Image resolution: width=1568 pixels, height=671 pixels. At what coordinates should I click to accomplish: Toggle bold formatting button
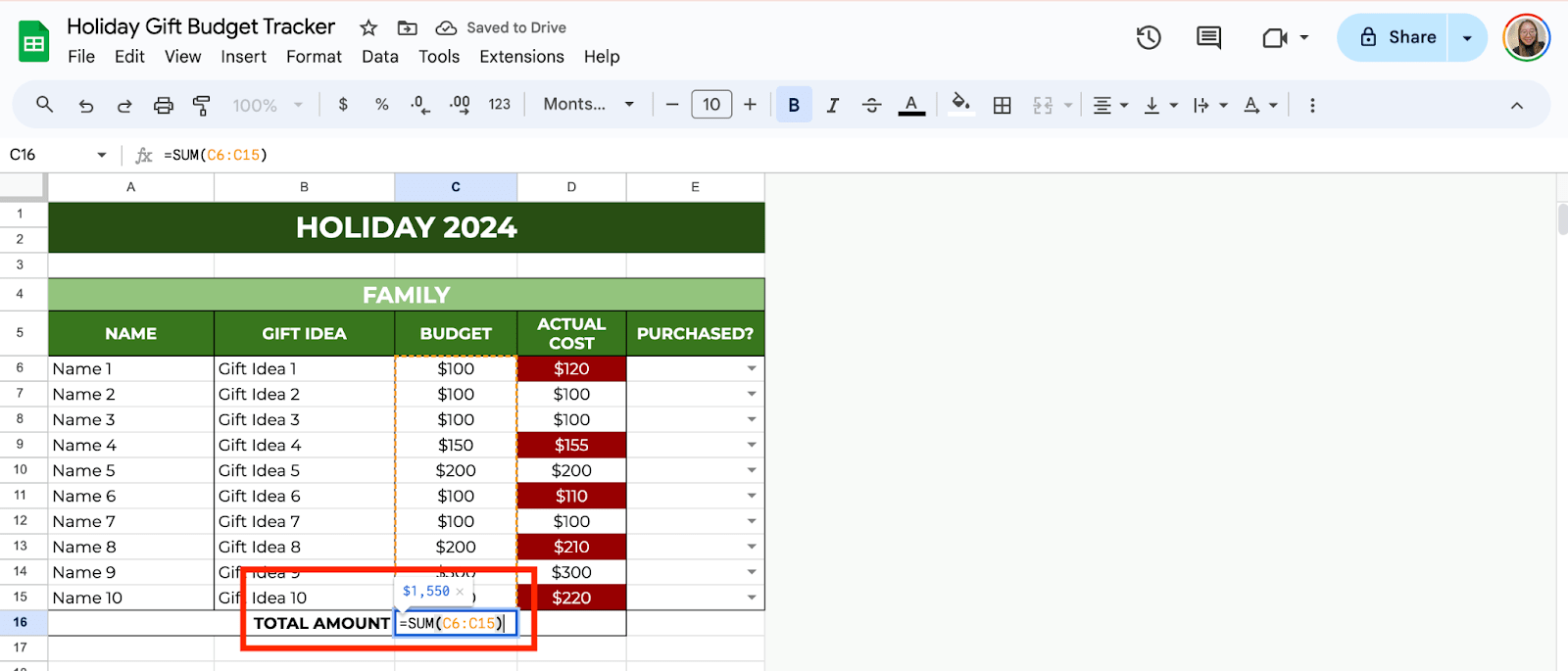[x=794, y=105]
